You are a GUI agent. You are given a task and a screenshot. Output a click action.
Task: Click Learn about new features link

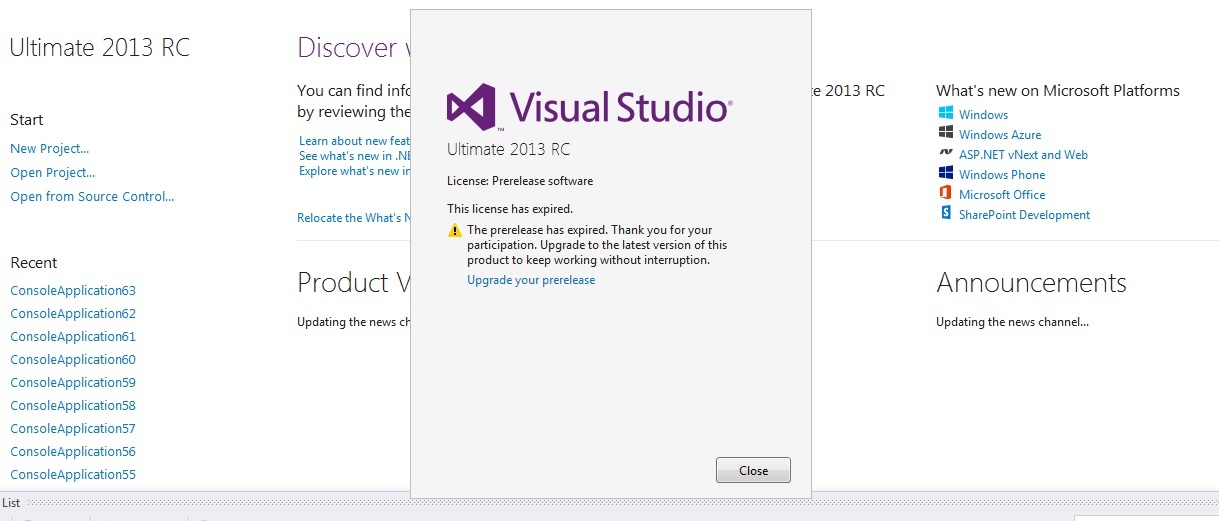[x=354, y=141]
